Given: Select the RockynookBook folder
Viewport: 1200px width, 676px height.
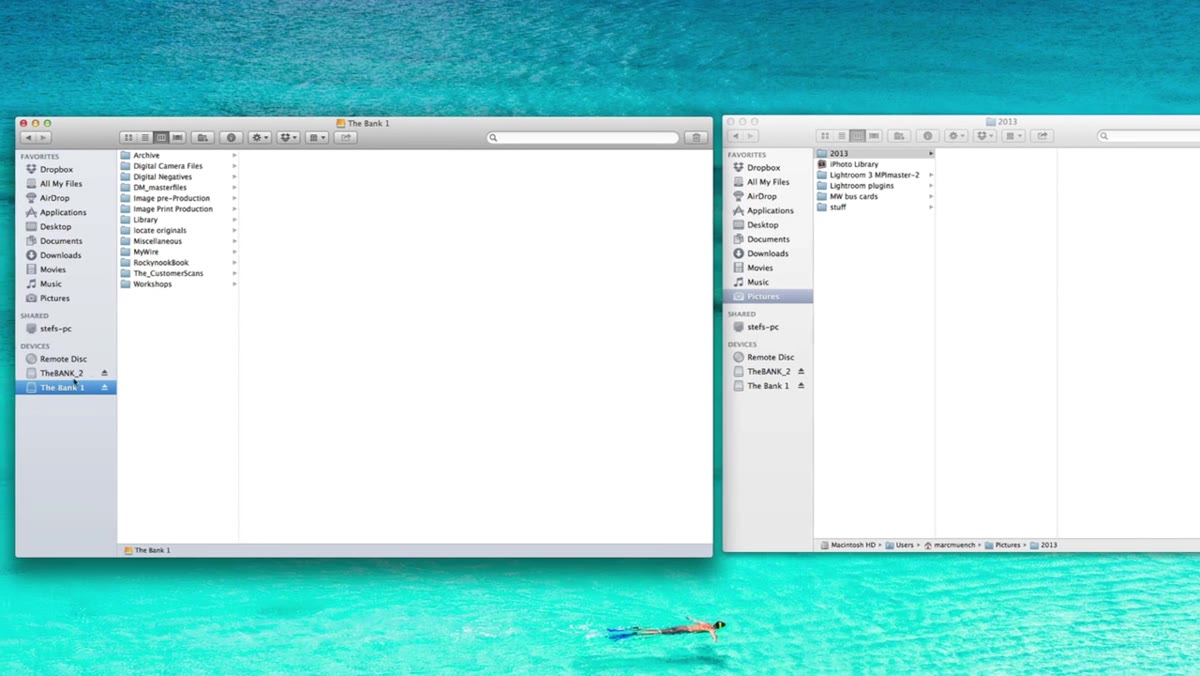Looking at the screenshot, I should (161, 263).
